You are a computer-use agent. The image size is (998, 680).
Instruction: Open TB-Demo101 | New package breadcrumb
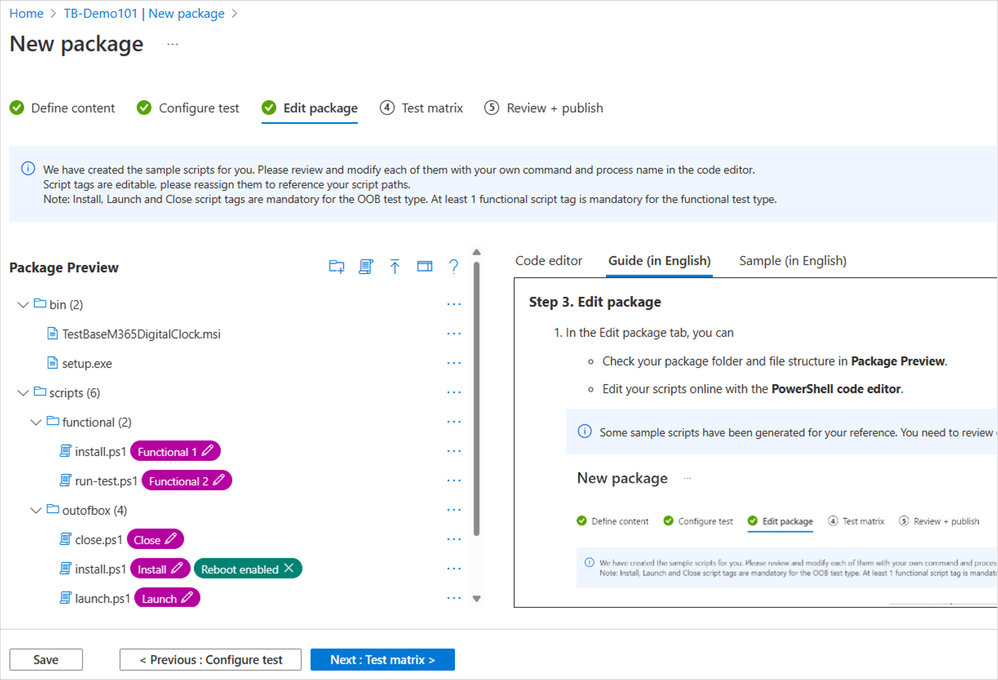(x=144, y=13)
